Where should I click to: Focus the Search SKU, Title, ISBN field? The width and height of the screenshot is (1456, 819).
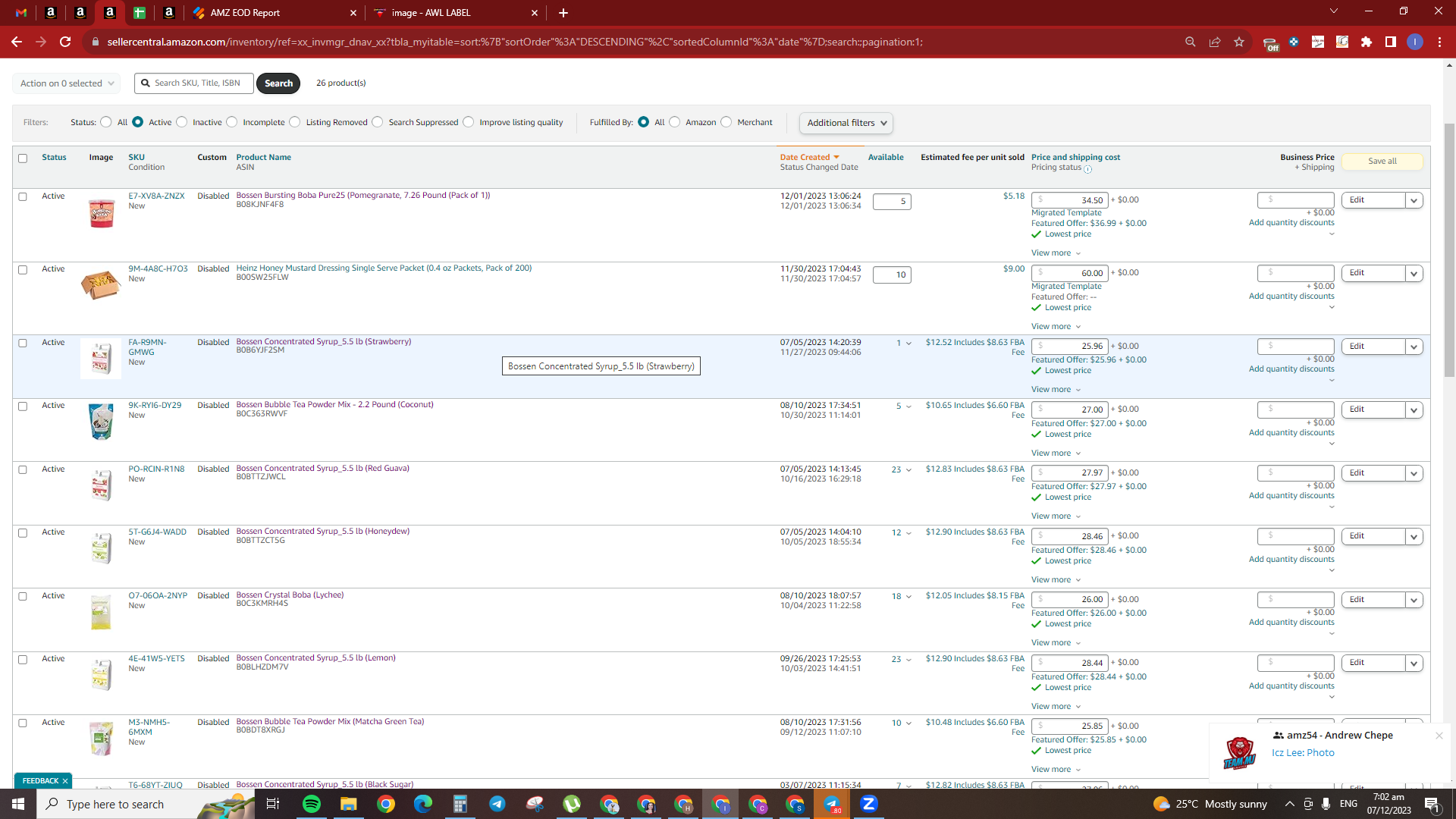point(194,83)
